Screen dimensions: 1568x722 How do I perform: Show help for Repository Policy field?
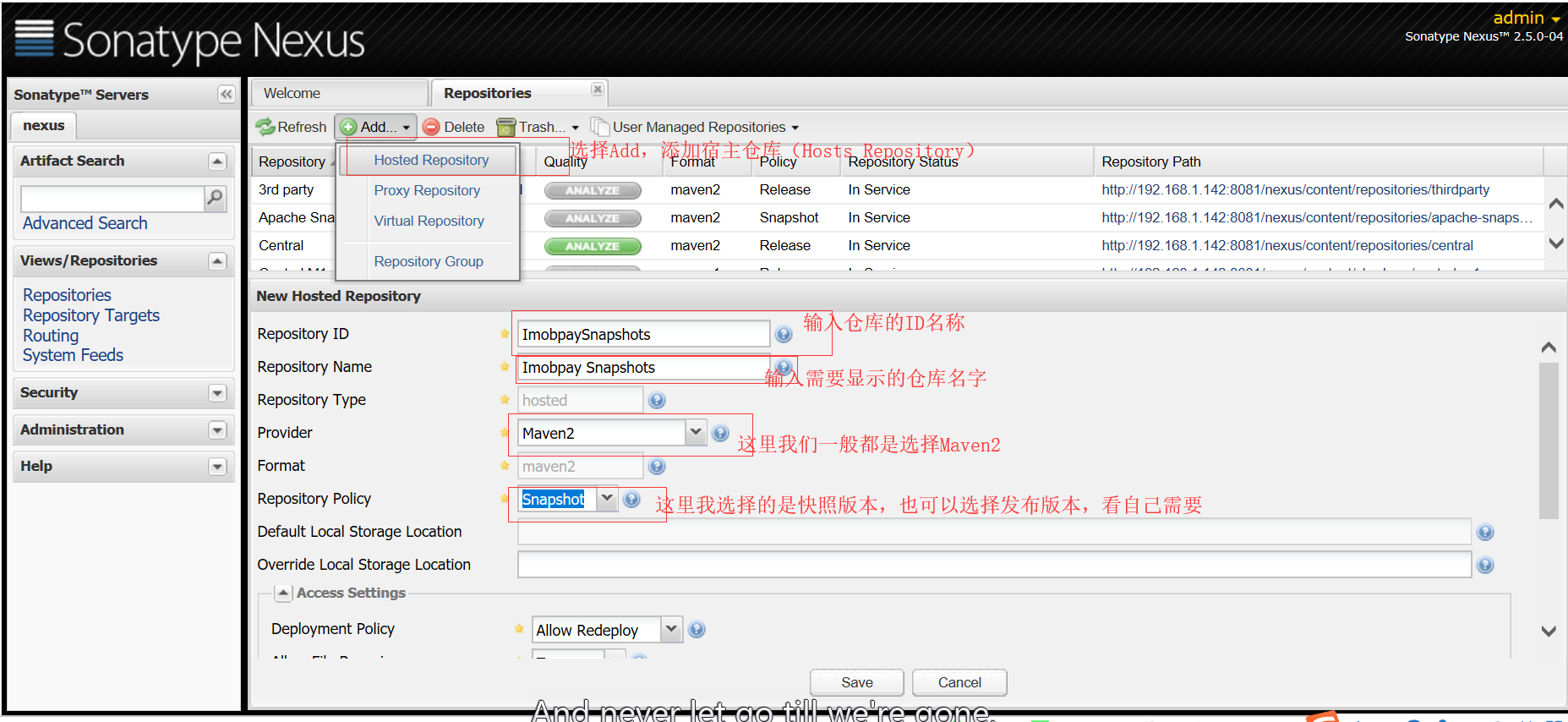pos(631,500)
